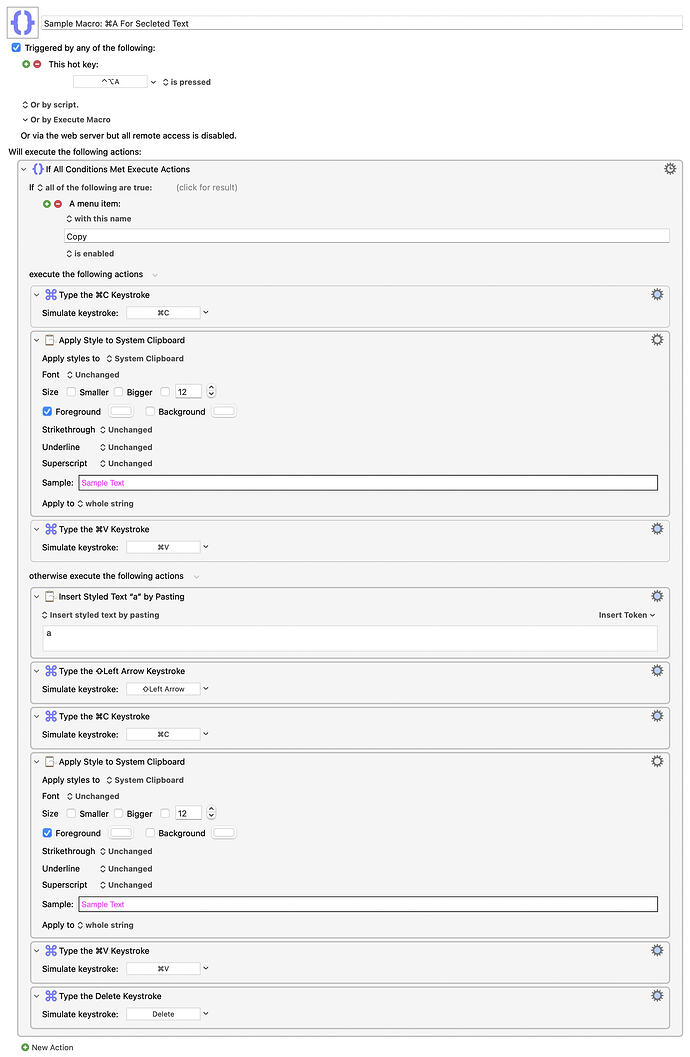Add a hot key trigger with green plus
Screen dimensions: 690x1057
pos(26,64)
